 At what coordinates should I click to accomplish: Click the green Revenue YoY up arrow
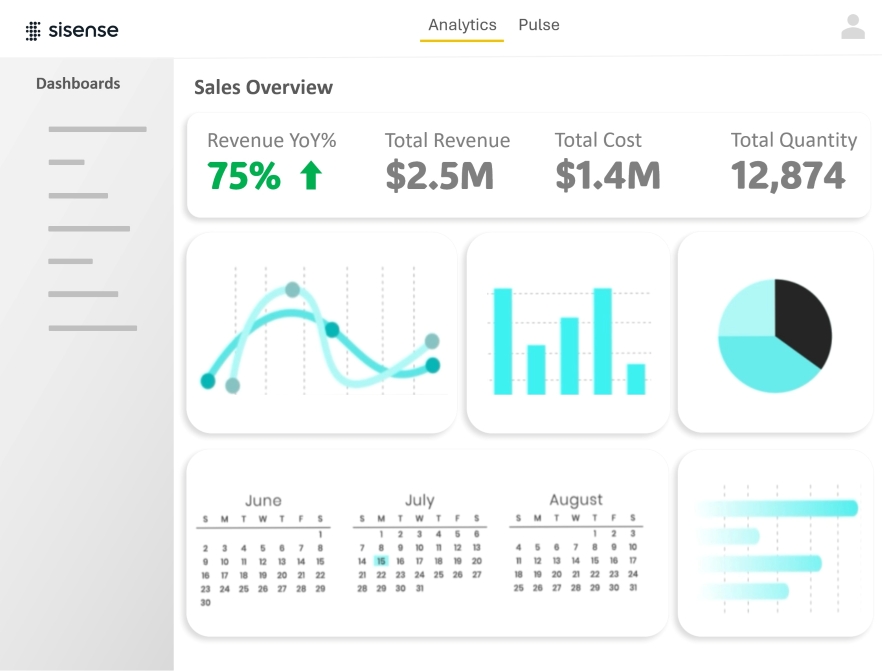pos(311,176)
